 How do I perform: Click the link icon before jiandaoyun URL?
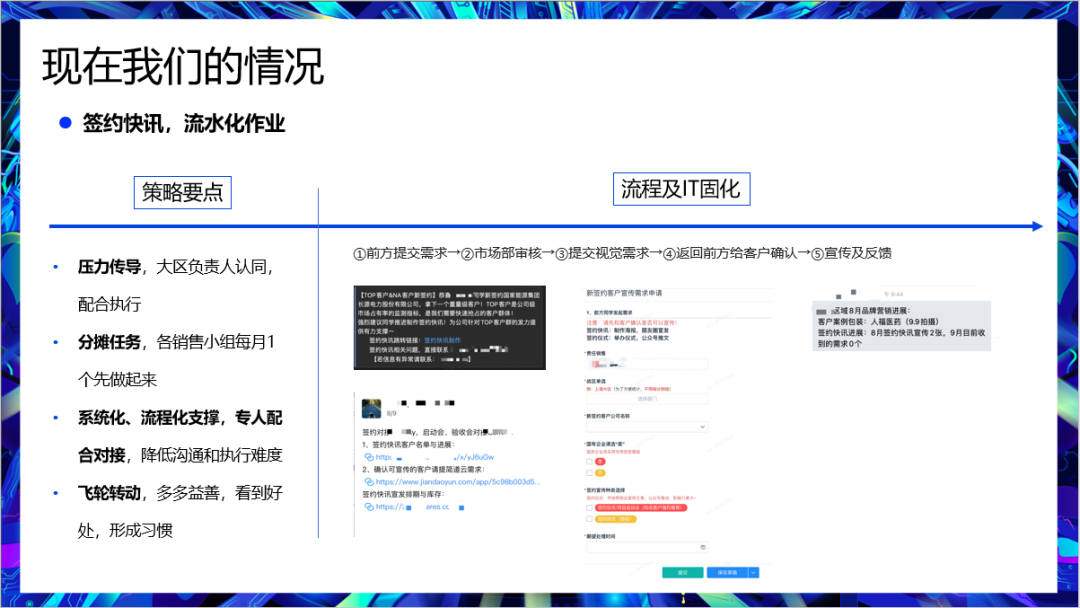click(x=368, y=482)
